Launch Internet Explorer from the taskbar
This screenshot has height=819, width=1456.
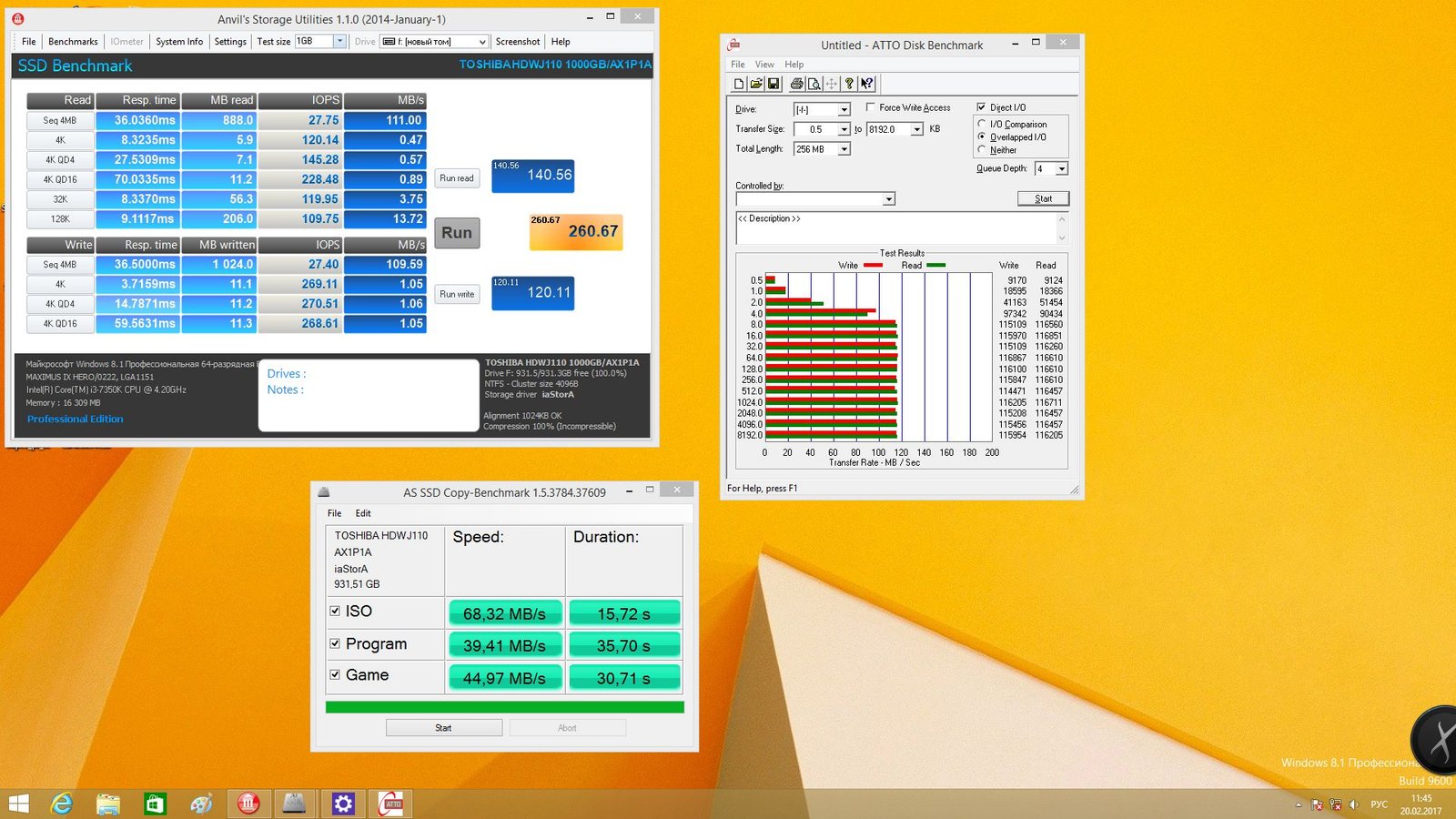(x=61, y=804)
